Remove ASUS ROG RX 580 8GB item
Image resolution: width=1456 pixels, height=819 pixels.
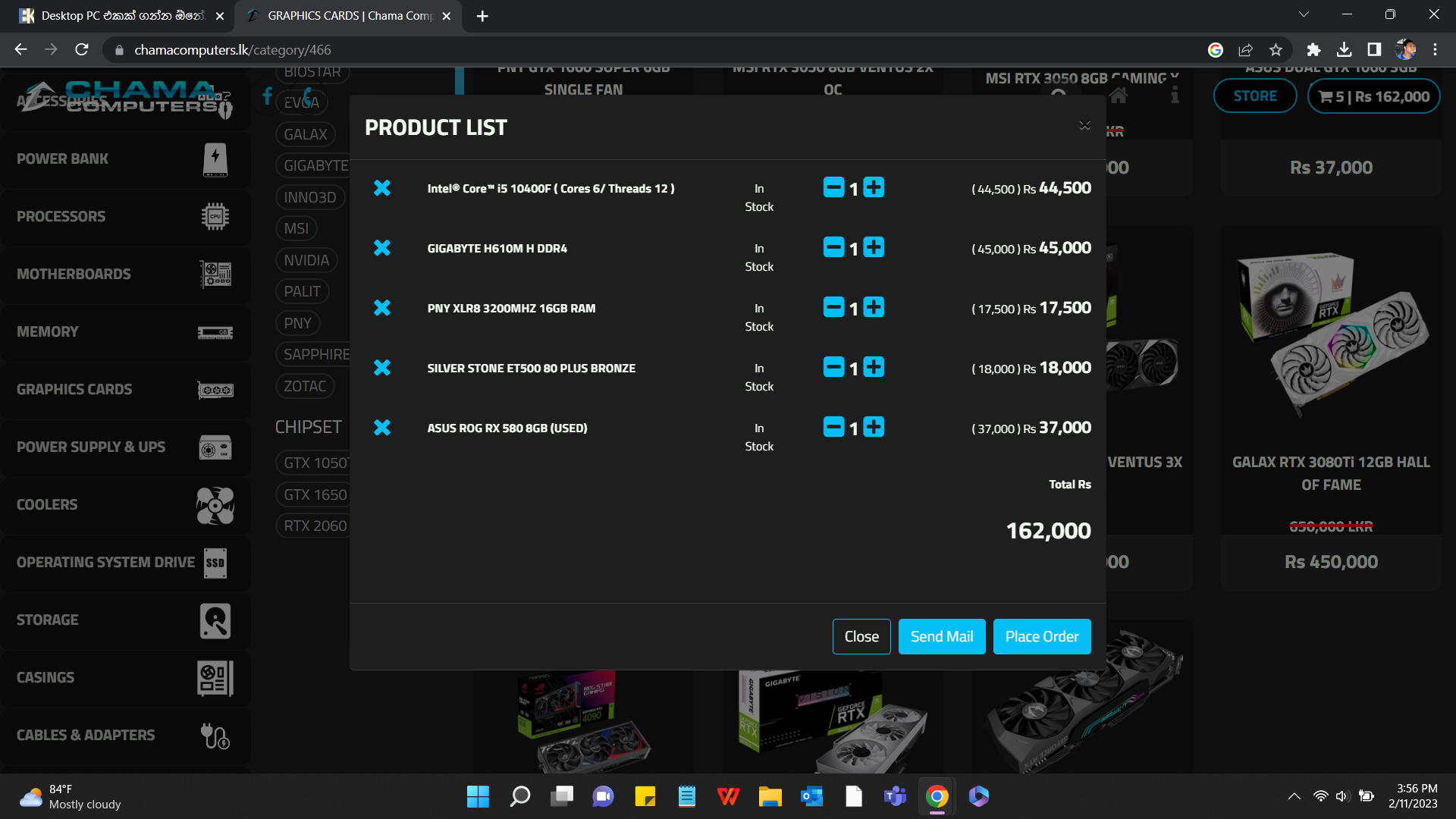coord(382,427)
